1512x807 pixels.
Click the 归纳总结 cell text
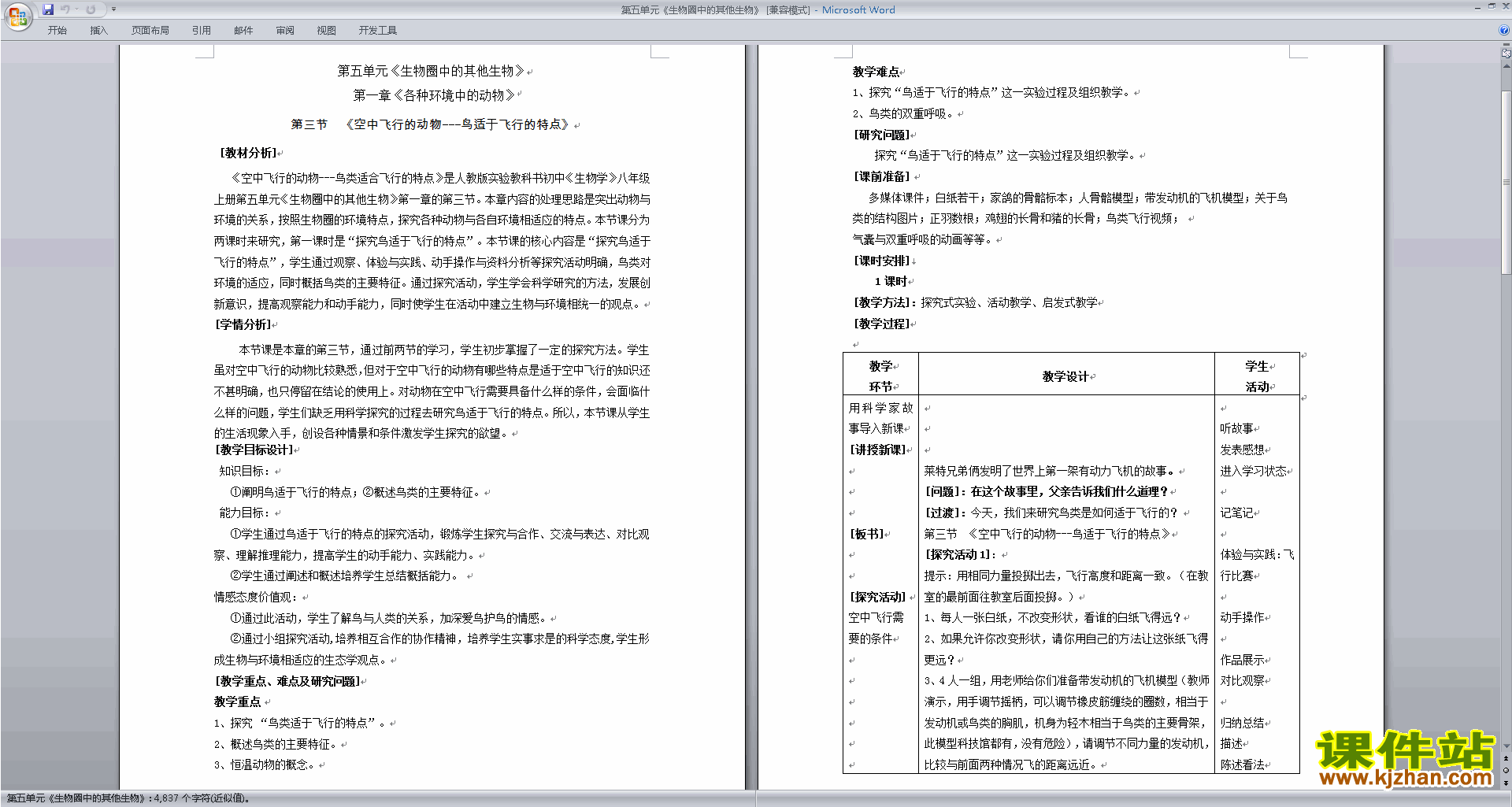(1242, 723)
